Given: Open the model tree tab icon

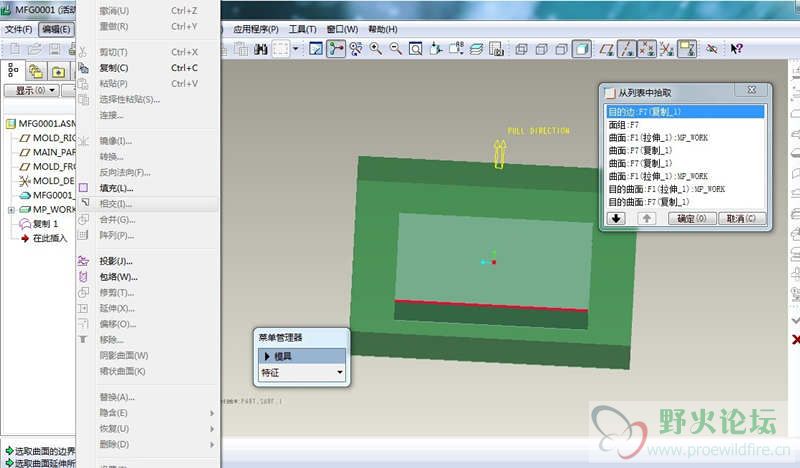Looking at the screenshot, I should coord(14,71).
